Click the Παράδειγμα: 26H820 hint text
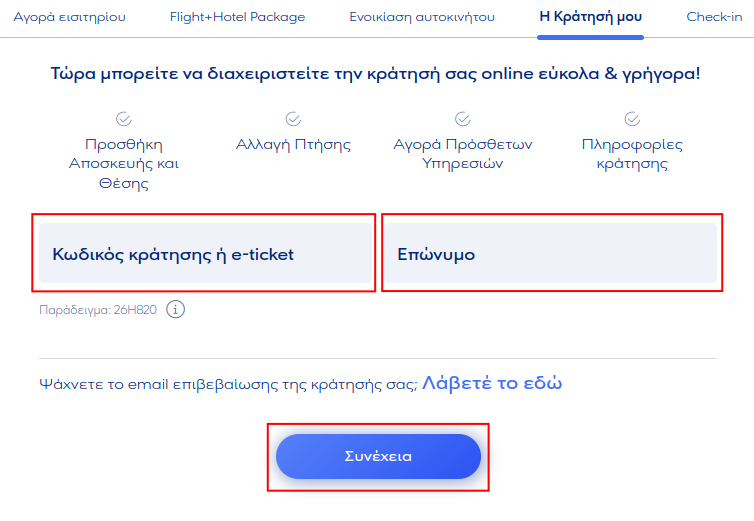The width and height of the screenshot is (754, 521). pyautogui.click(x=97, y=309)
